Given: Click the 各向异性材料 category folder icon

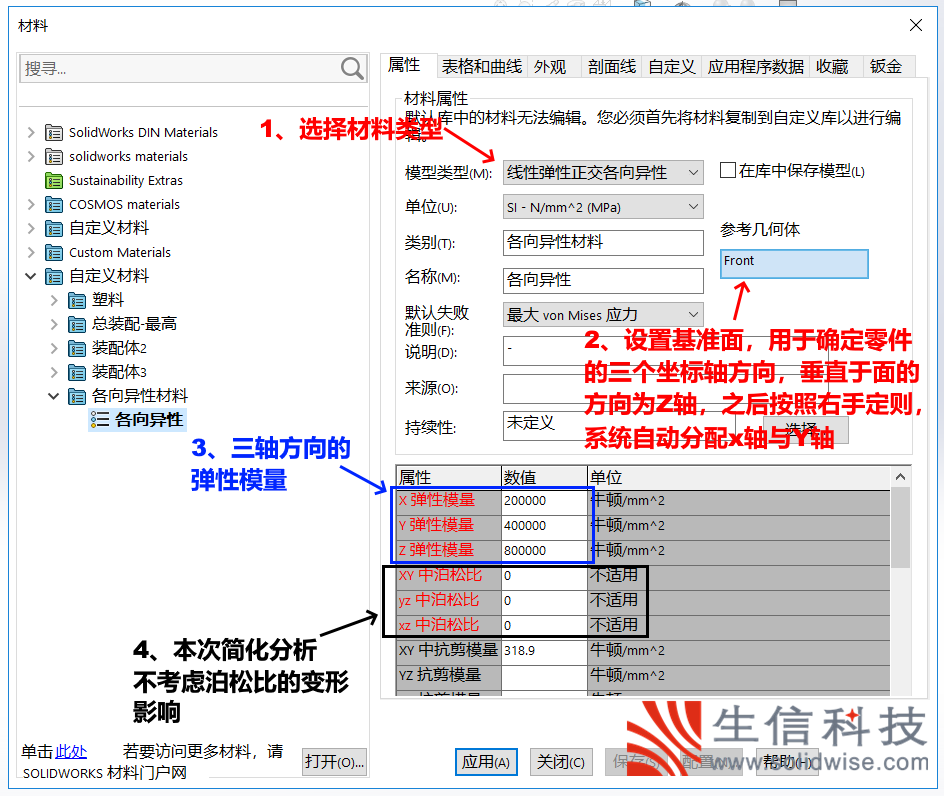Looking at the screenshot, I should coord(77,396).
